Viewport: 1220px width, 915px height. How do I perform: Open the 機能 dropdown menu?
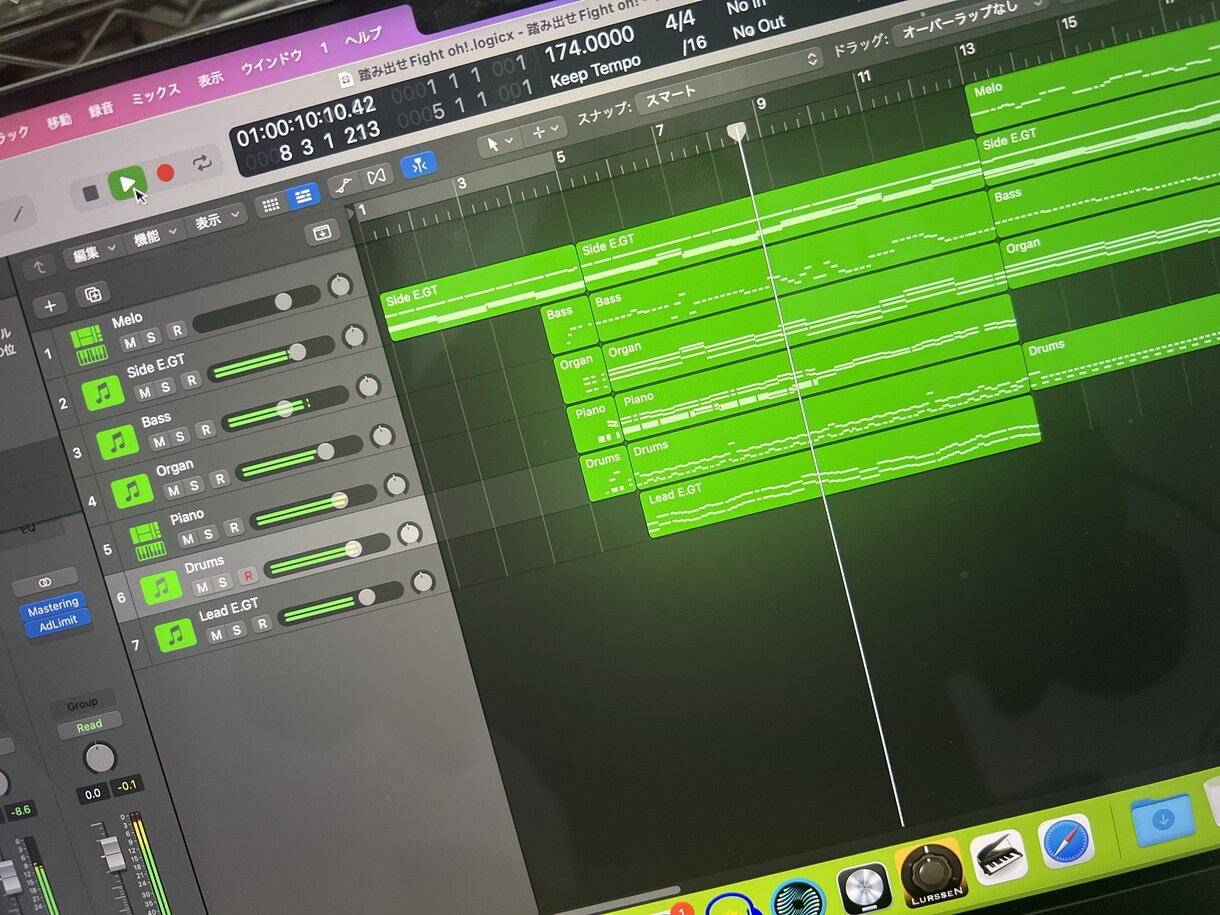point(156,237)
